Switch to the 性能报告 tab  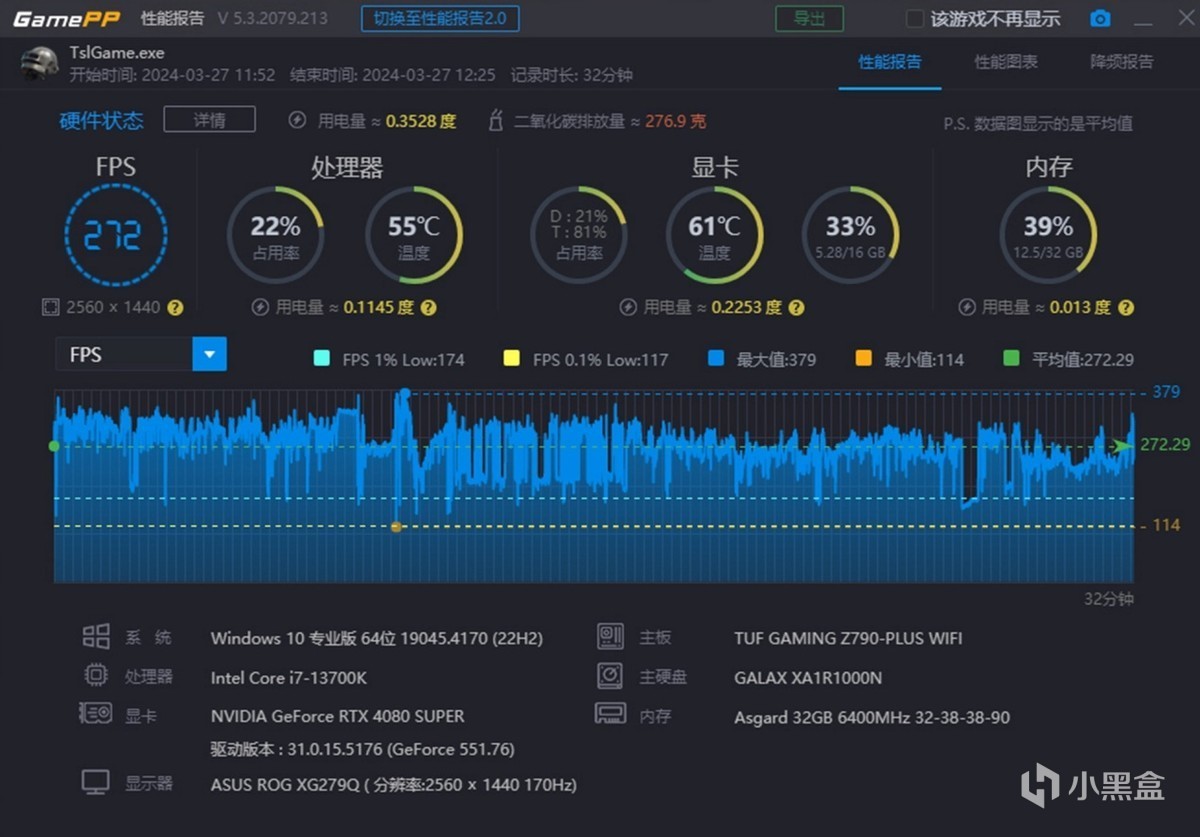890,62
